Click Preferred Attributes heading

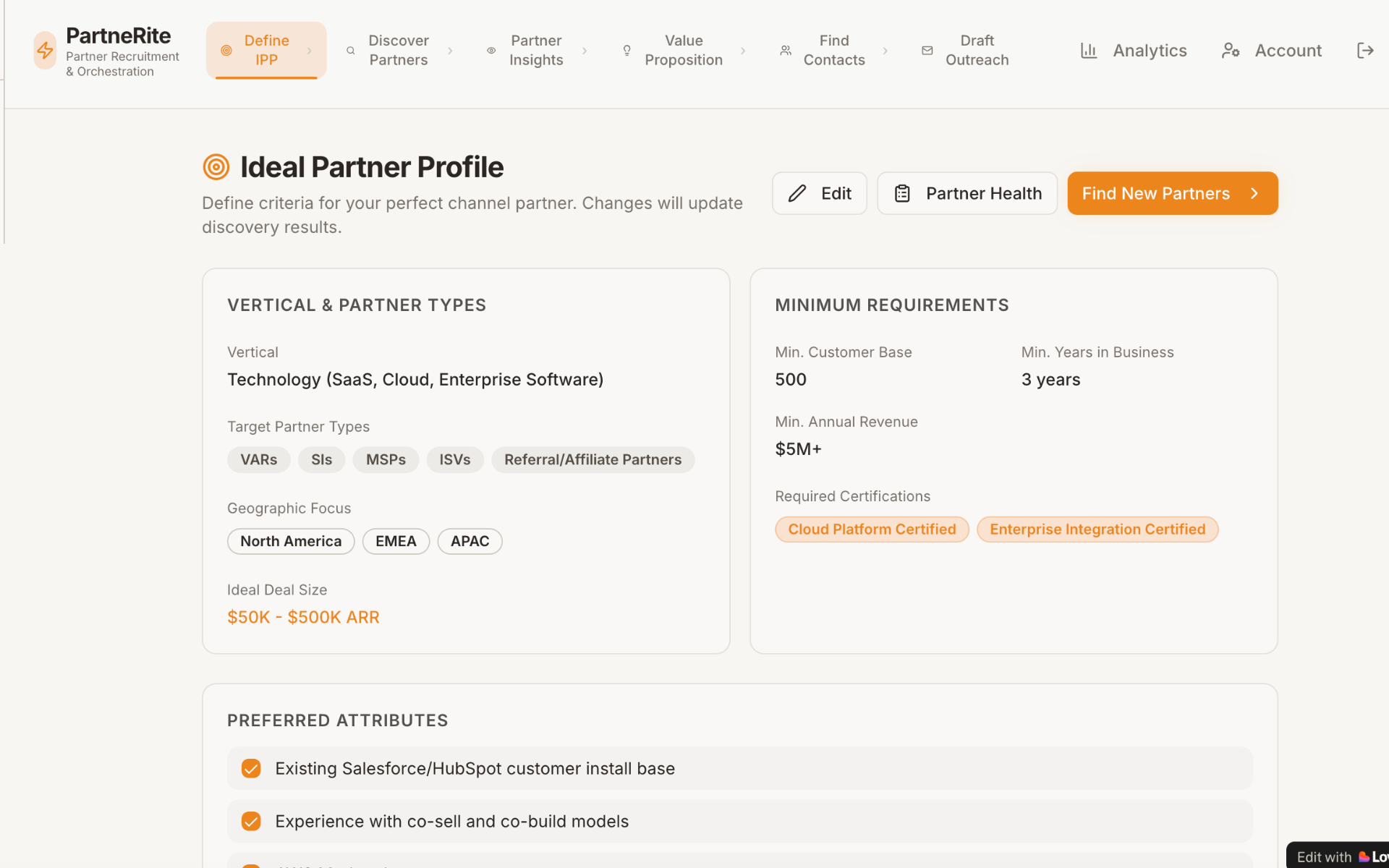[x=337, y=720]
